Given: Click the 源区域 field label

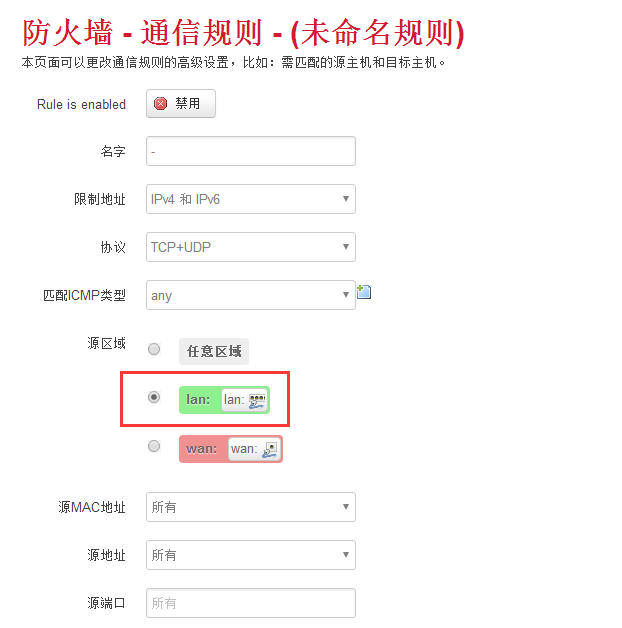Looking at the screenshot, I should tap(106, 343).
